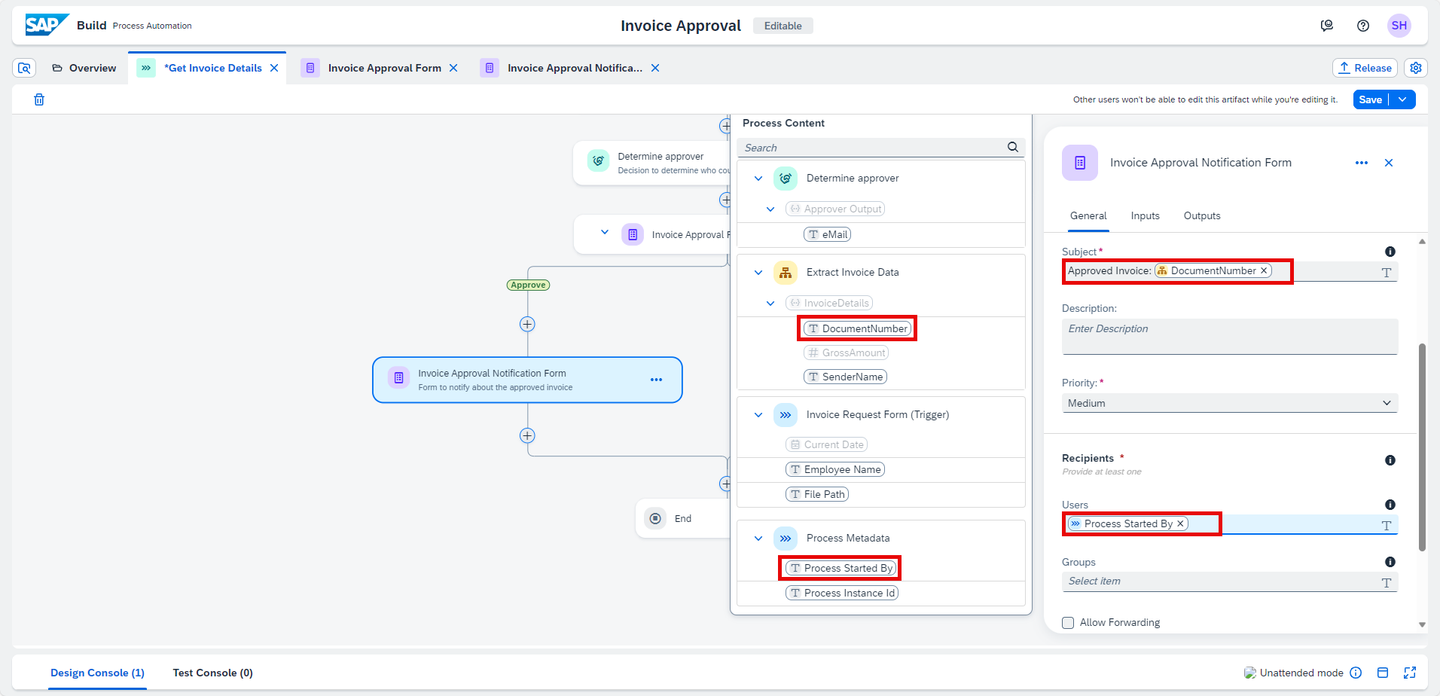This screenshot has height=696, width=1440.
Task: Click the Process Metadata icon
Action: 785,538
